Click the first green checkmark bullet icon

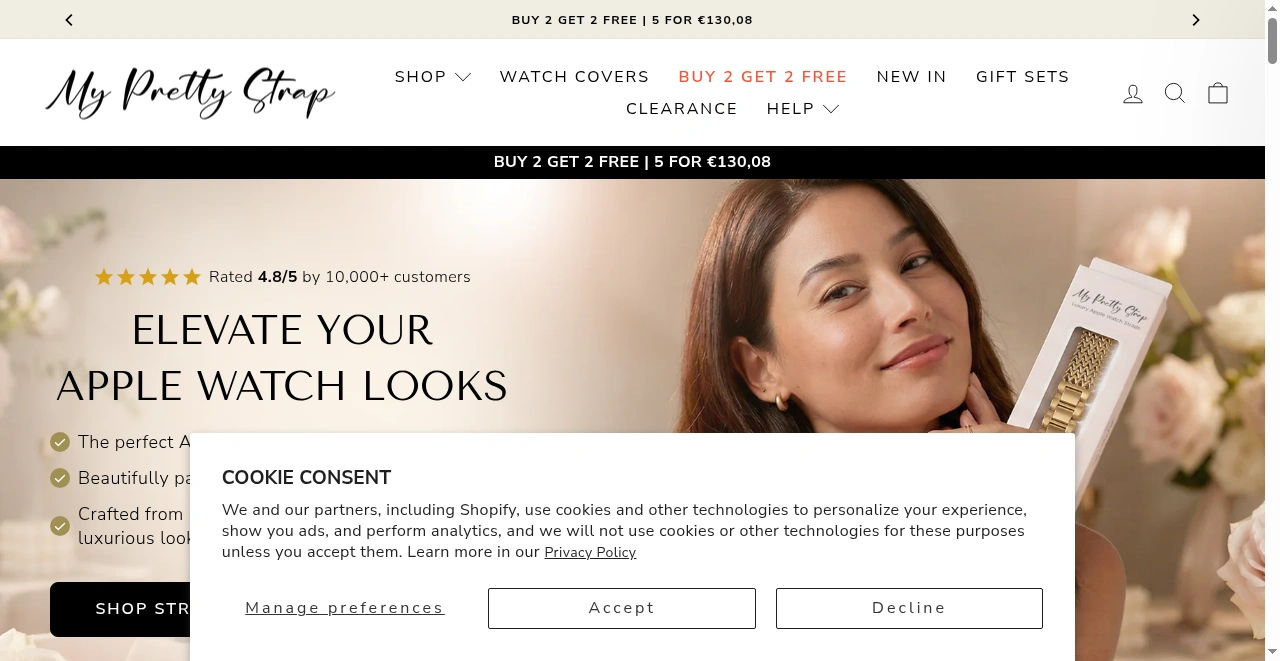point(60,442)
